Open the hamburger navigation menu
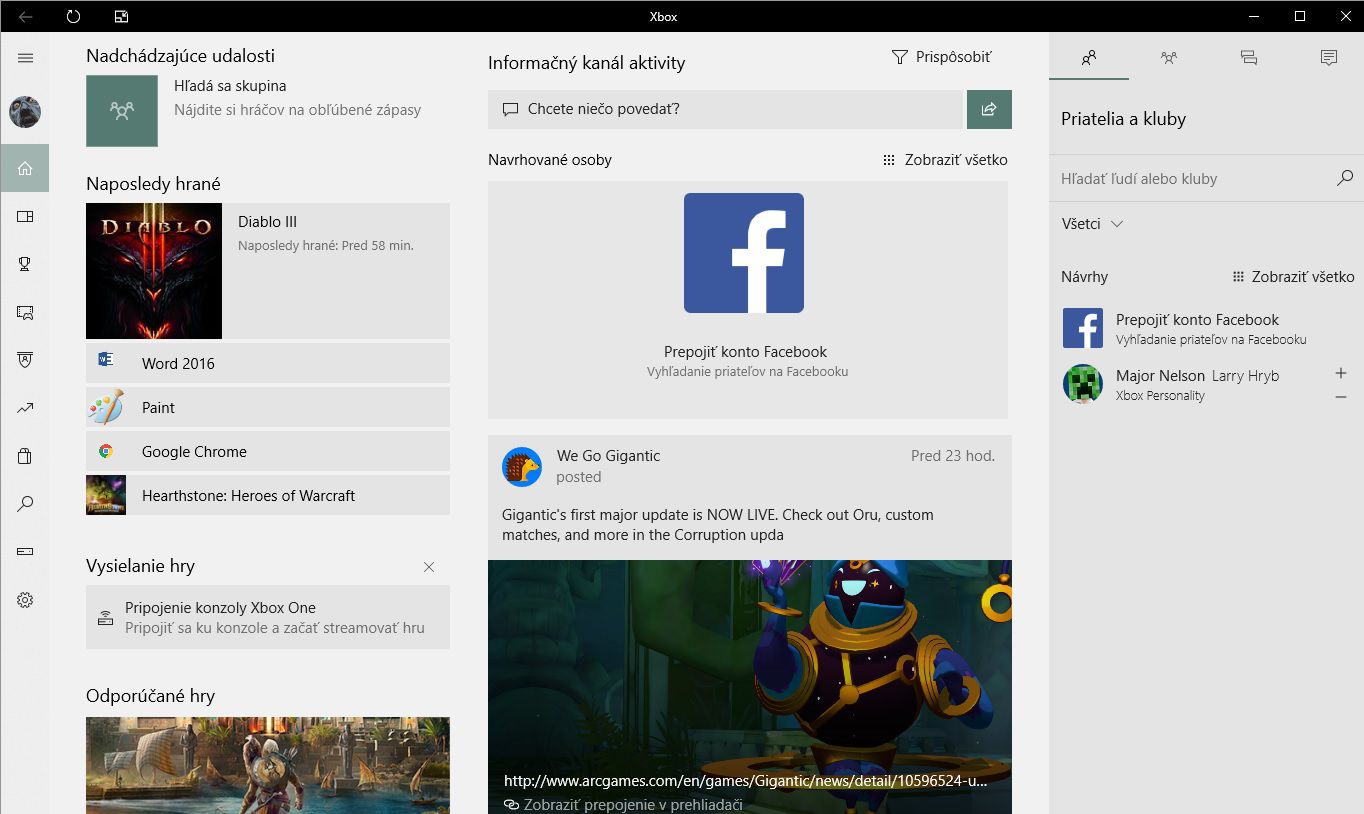 click(x=25, y=58)
